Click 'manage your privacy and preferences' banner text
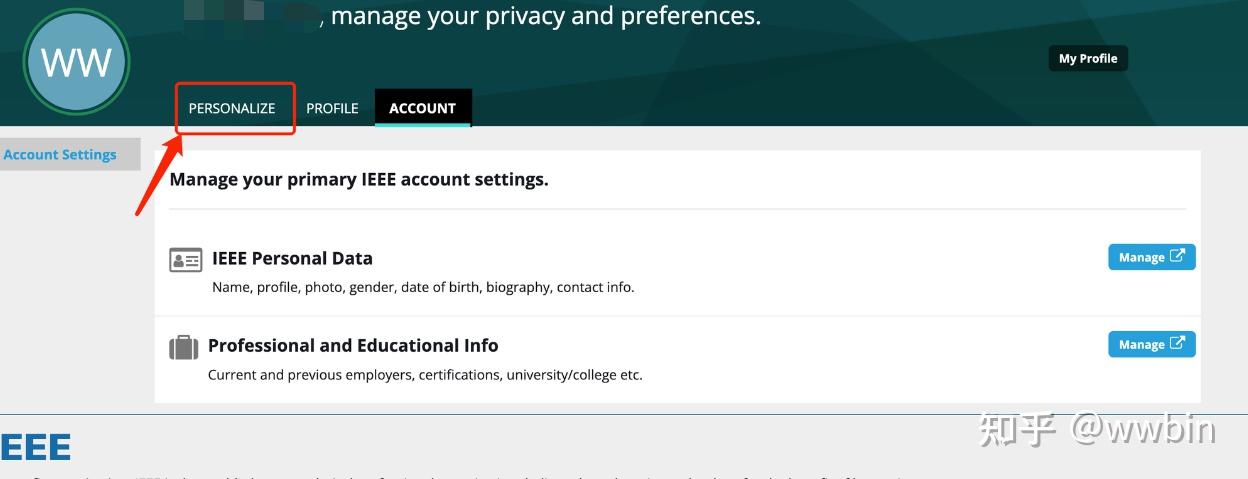Image resolution: width=1248 pixels, height=479 pixels. pos(545,16)
